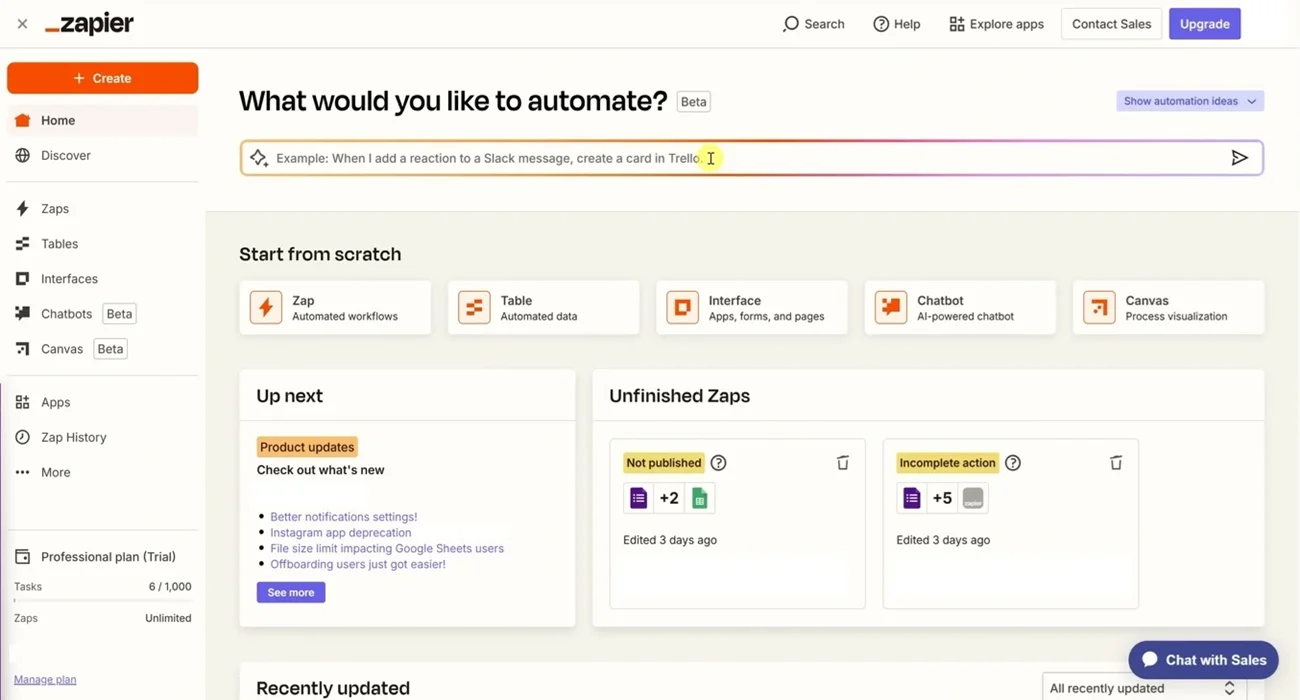Click the Help question mark icon

tap(880, 23)
